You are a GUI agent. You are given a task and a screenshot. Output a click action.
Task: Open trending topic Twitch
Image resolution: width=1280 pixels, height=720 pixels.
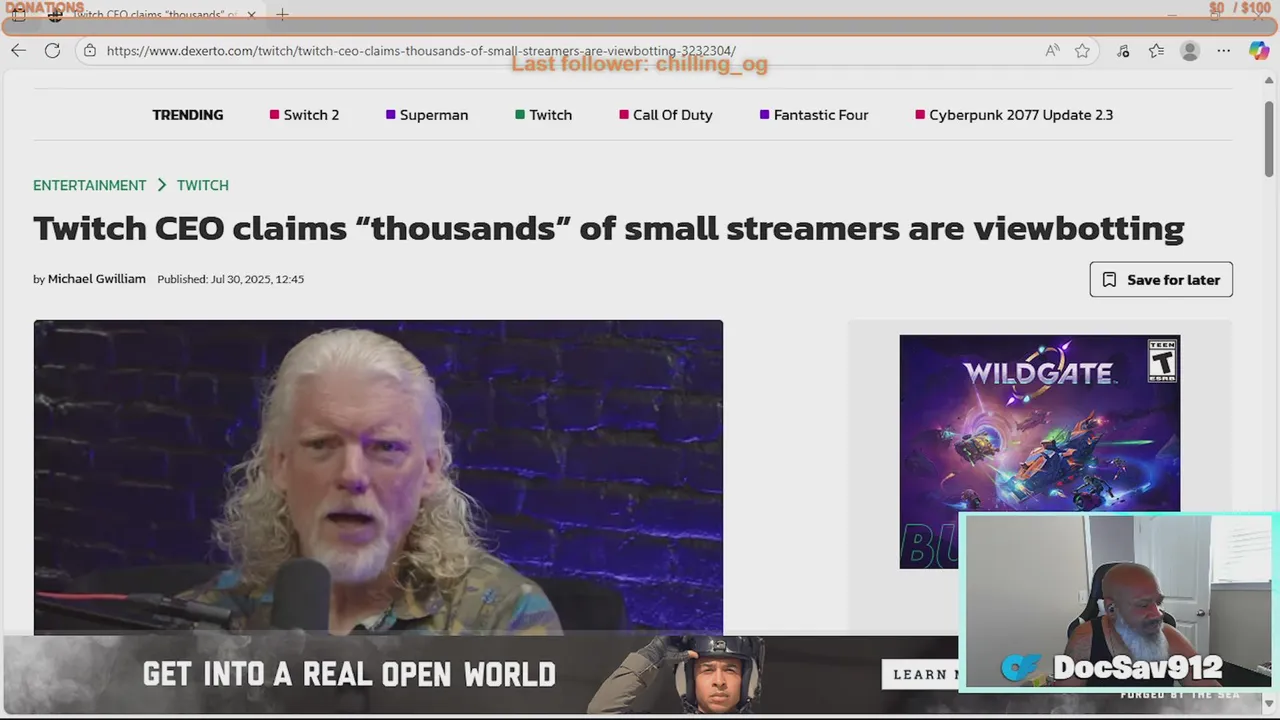(544, 115)
